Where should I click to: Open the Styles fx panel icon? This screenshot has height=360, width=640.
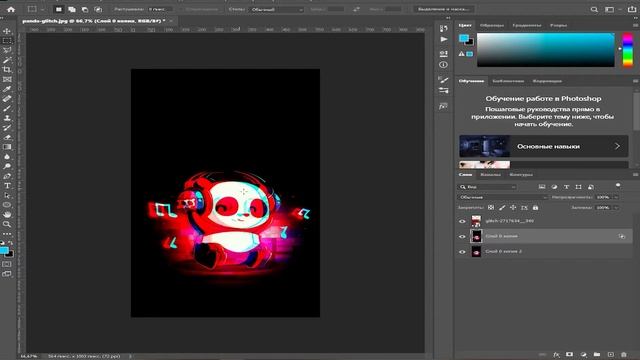(444, 106)
